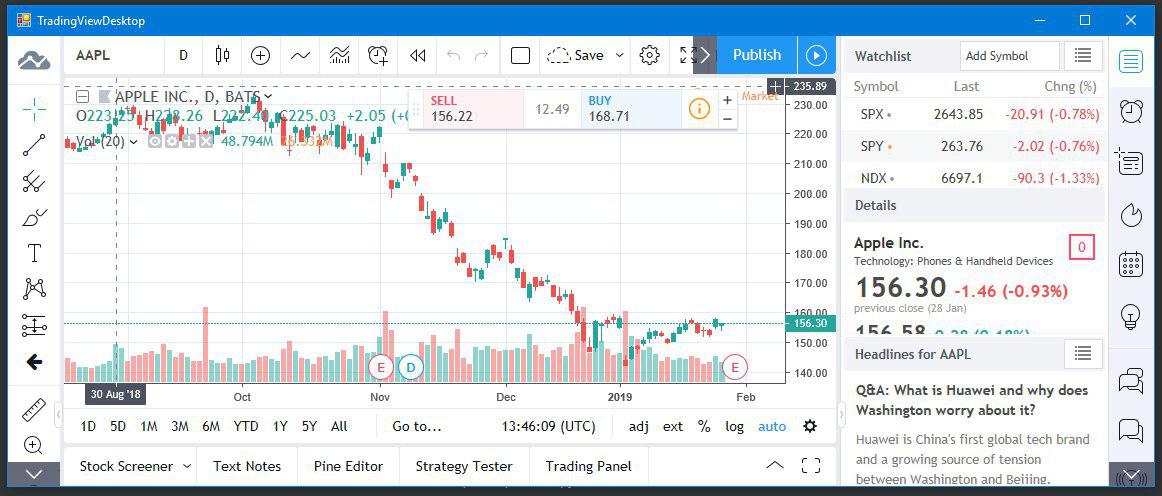
Task: Select the Text annotation tool
Action: (34, 254)
